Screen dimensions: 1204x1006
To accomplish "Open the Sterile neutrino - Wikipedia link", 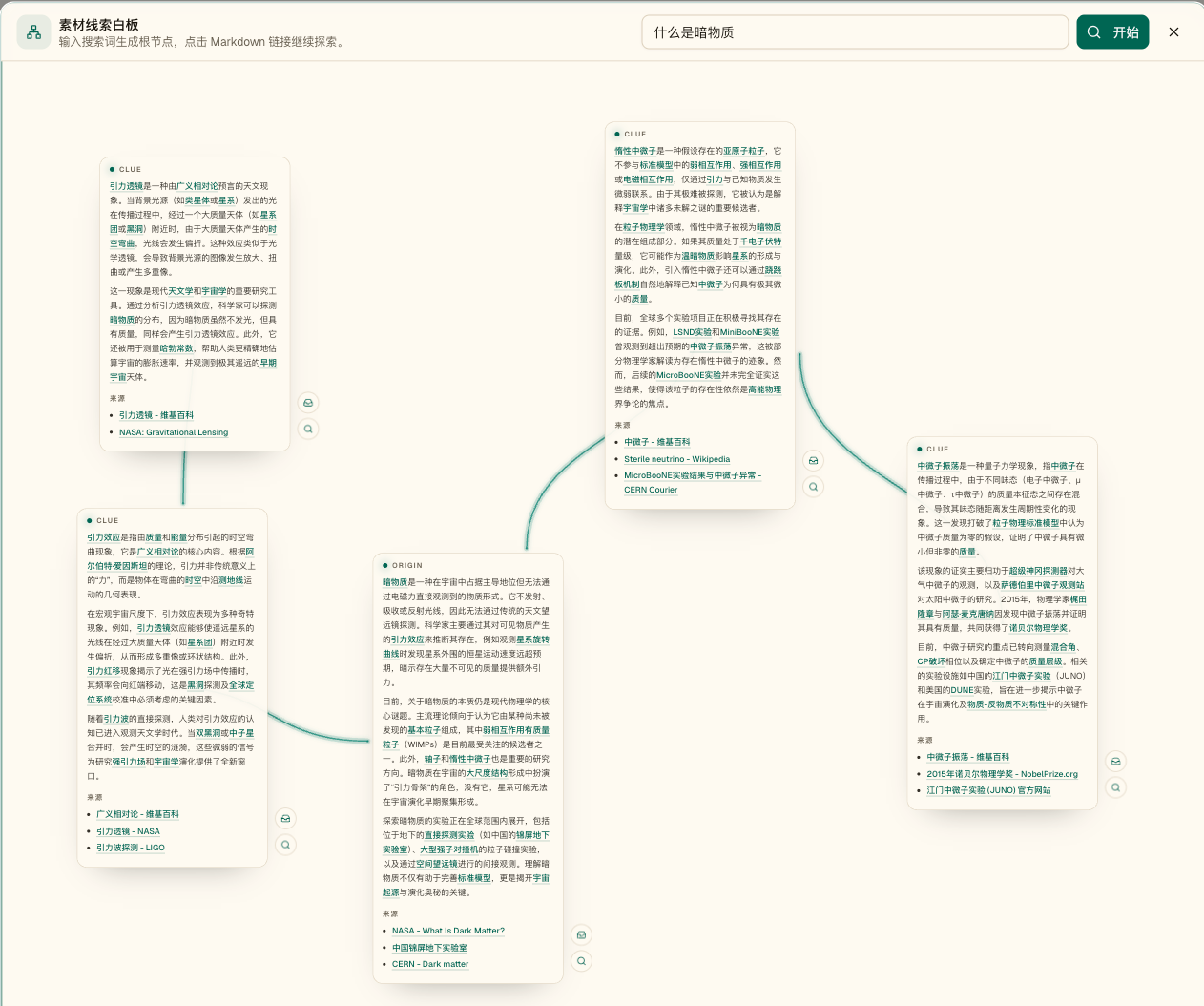I will point(677,459).
